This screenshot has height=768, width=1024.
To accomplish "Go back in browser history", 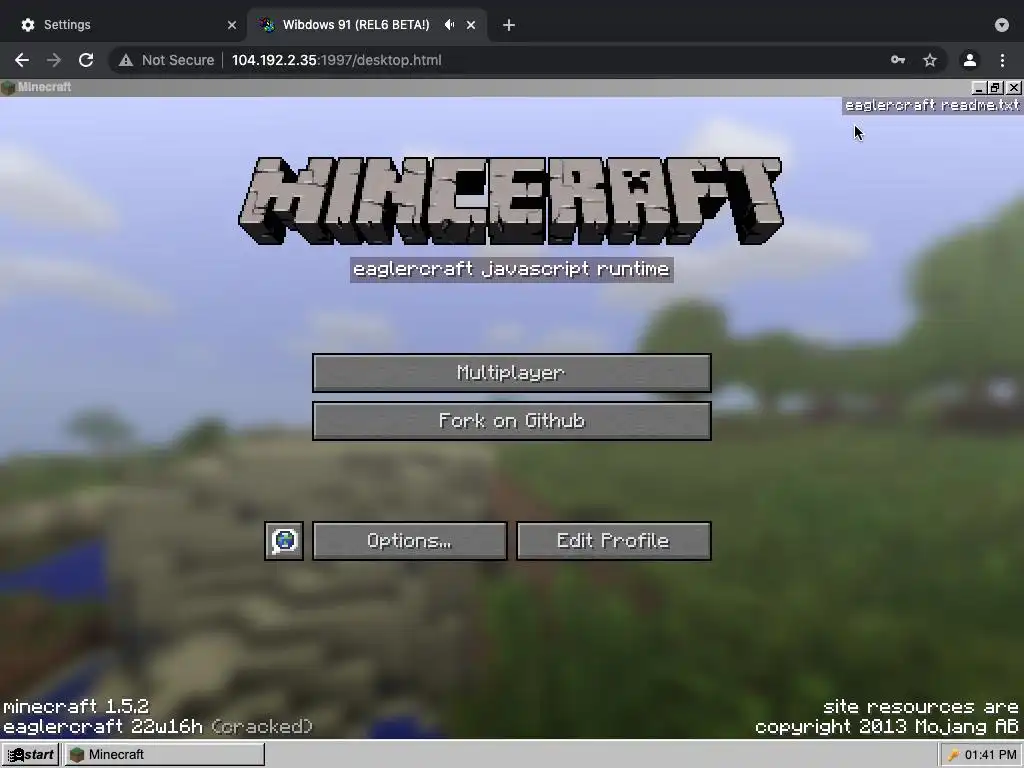I will coord(22,60).
